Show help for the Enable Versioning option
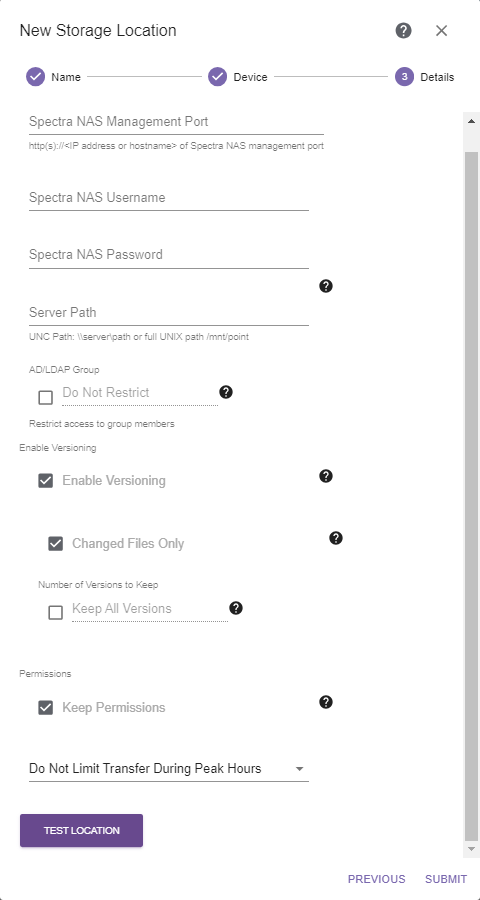The height and width of the screenshot is (900, 480). 326,476
